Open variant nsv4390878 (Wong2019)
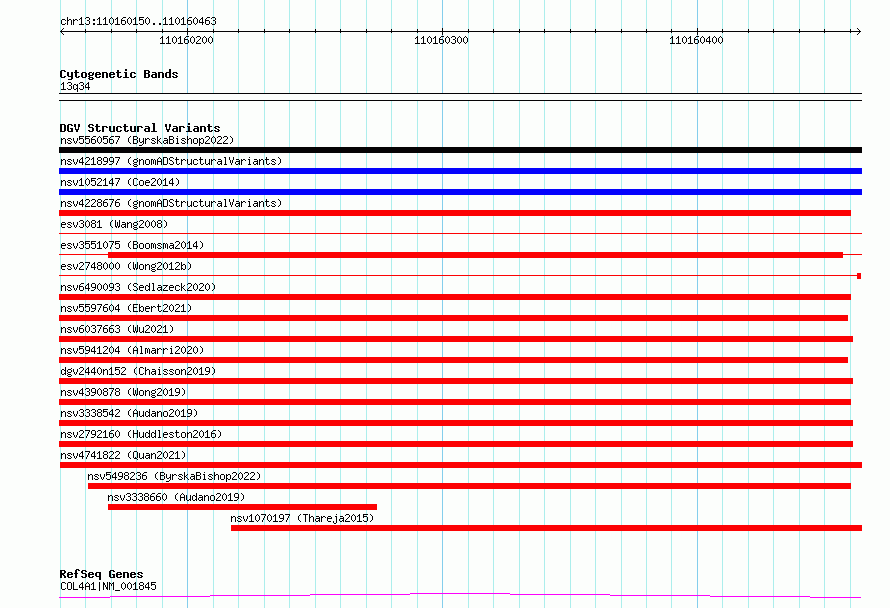890x608 pixels. 123,392
